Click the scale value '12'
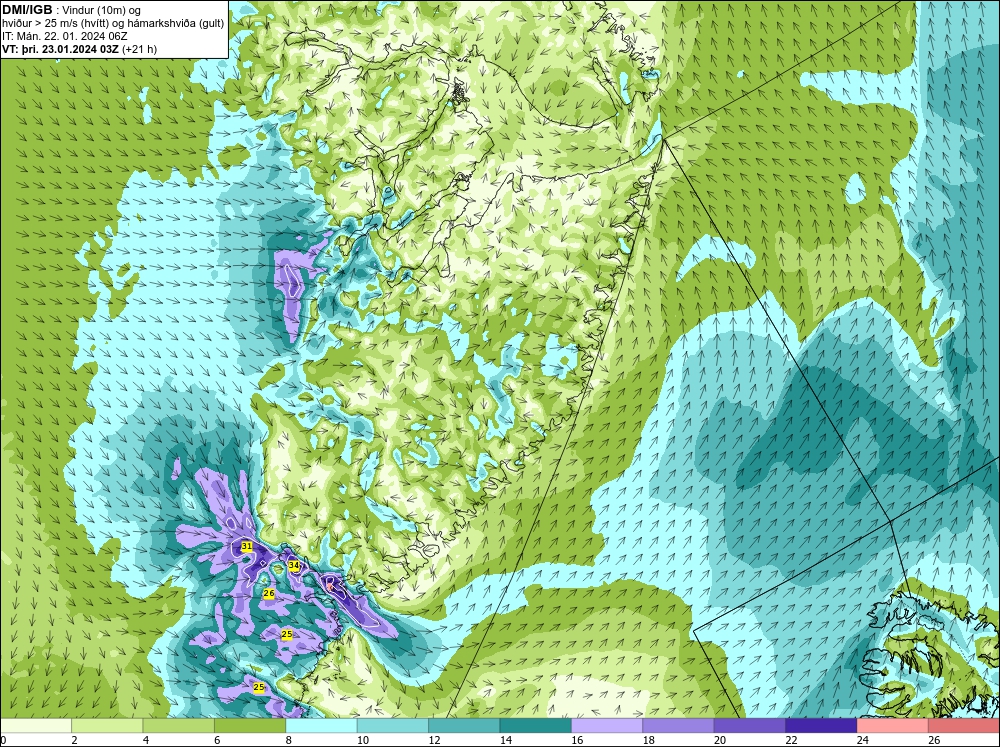 (x=434, y=740)
